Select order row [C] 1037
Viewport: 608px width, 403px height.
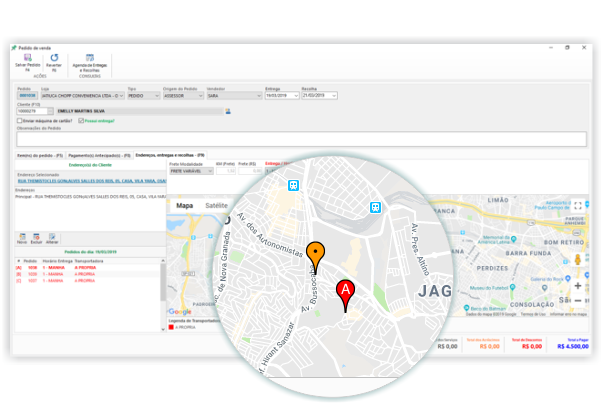click(88, 281)
